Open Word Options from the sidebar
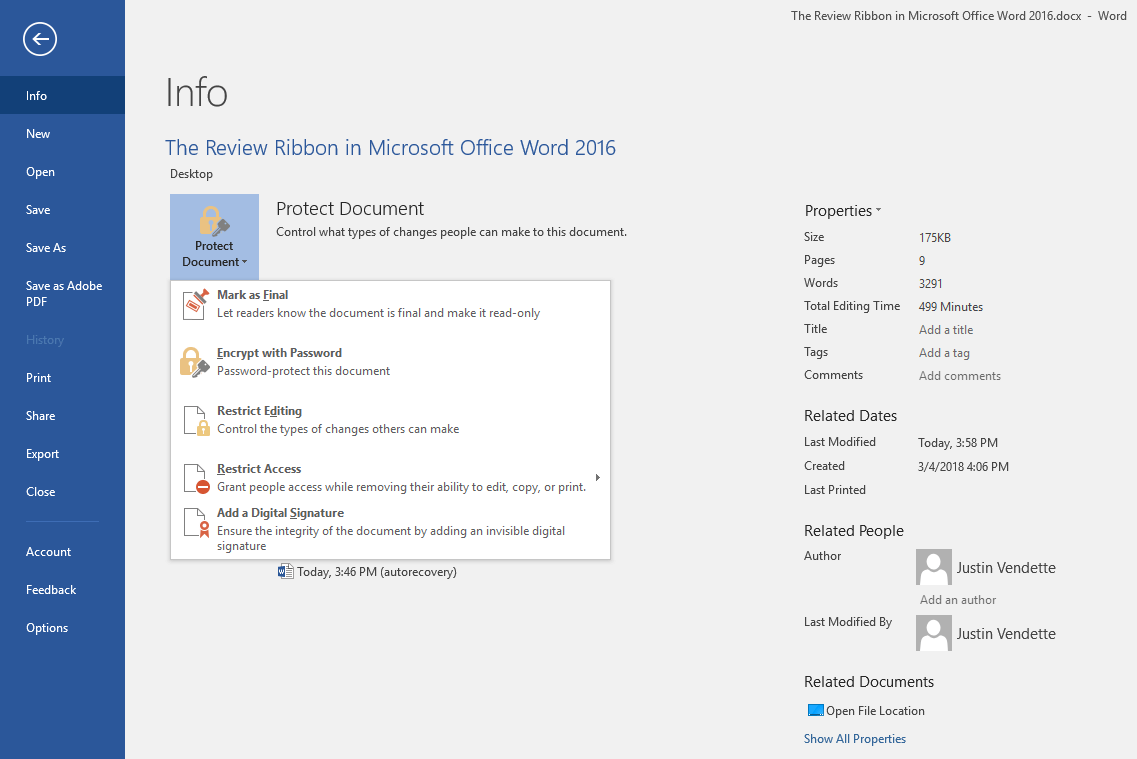The width and height of the screenshot is (1137, 759). 62,628
